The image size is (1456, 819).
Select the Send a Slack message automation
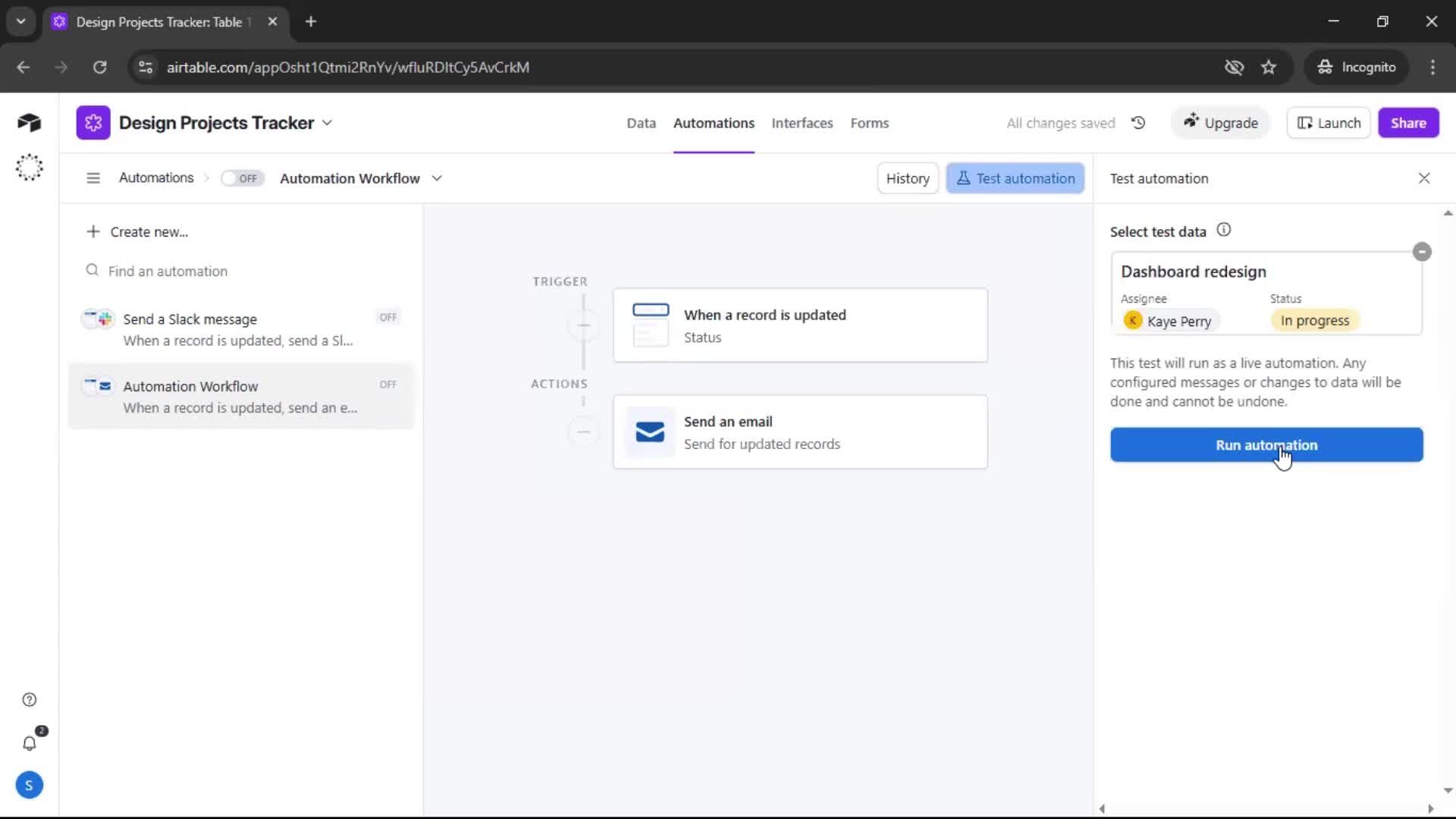point(241,330)
